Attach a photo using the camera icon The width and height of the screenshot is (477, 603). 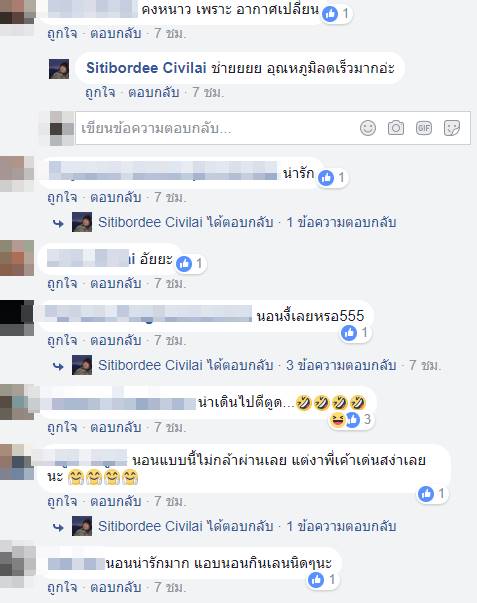395,128
